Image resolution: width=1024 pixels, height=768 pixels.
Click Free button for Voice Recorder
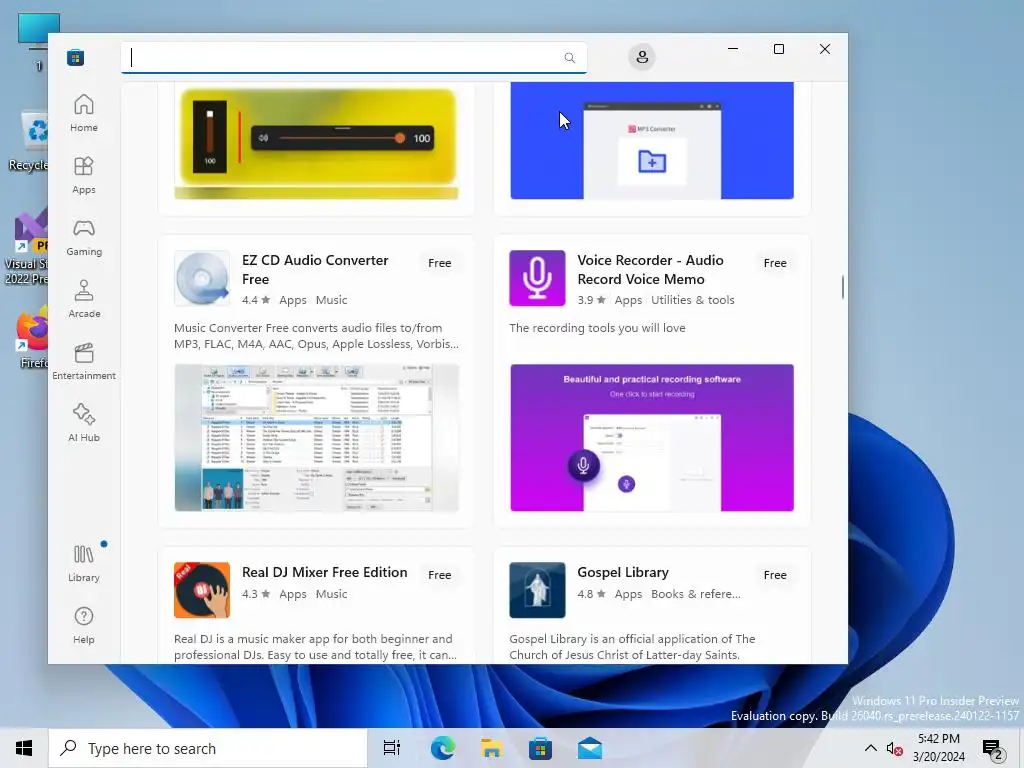(775, 263)
